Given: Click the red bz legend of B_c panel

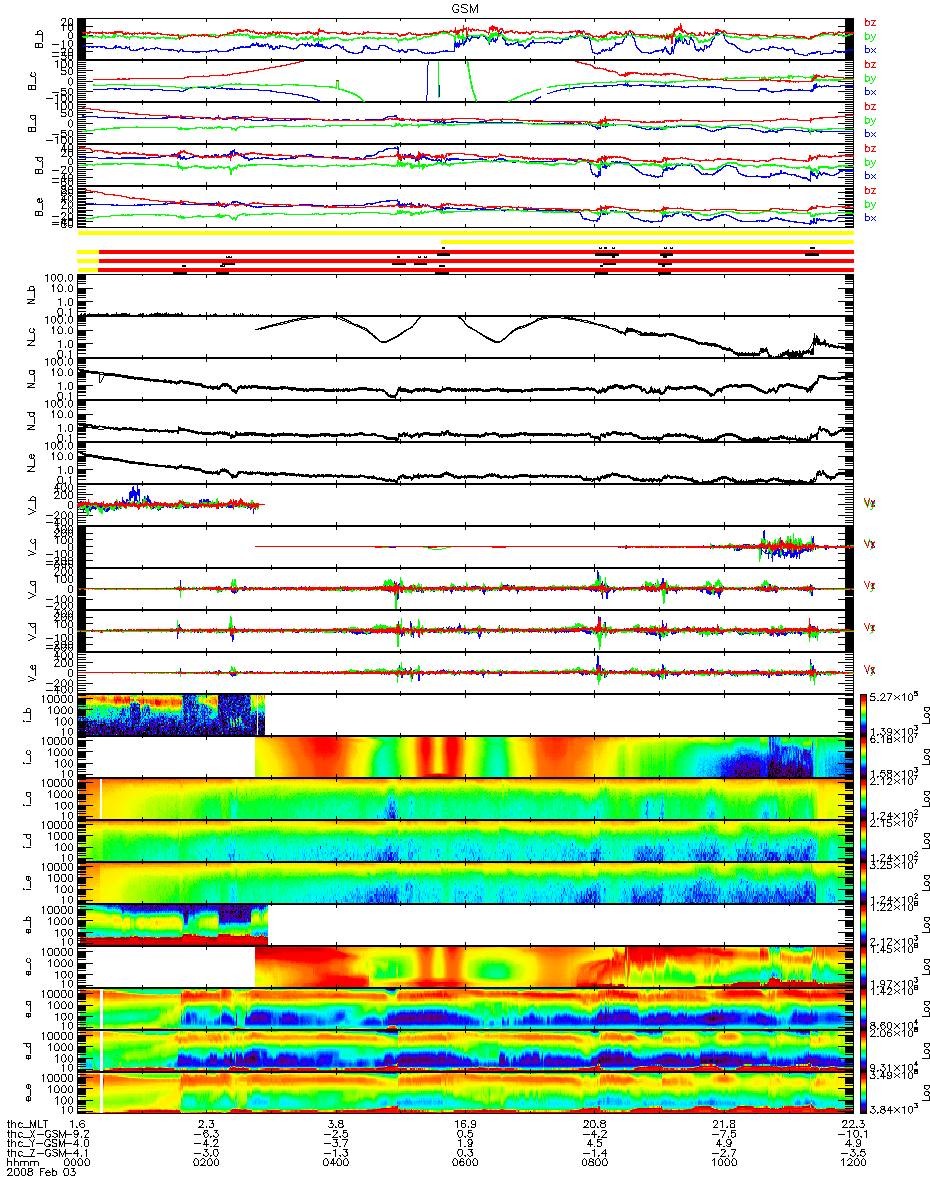Looking at the screenshot, I should tap(870, 64).
